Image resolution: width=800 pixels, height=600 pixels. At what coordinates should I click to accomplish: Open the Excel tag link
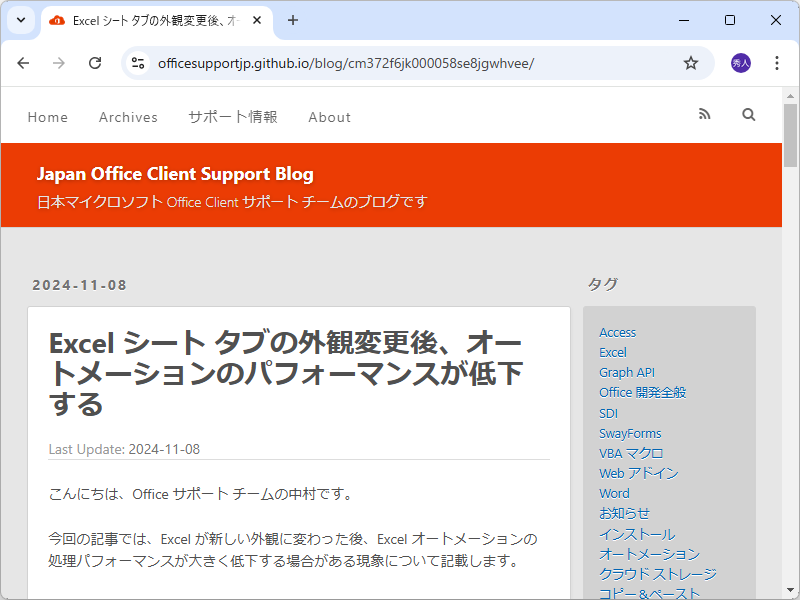[x=613, y=352]
